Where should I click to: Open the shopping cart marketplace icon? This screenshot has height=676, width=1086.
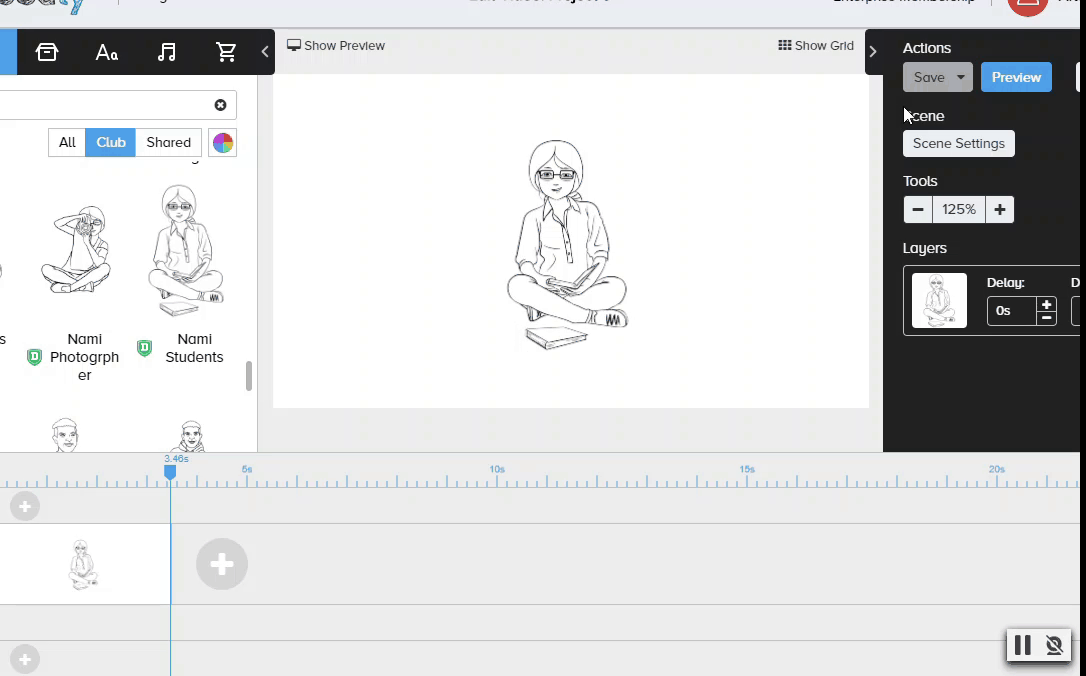click(226, 52)
